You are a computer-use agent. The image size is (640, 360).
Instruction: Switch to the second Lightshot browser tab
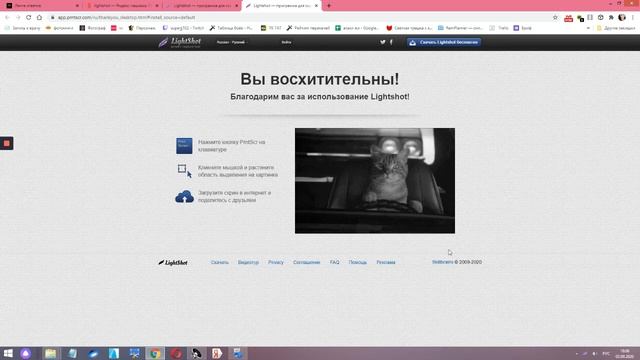[122, 6]
